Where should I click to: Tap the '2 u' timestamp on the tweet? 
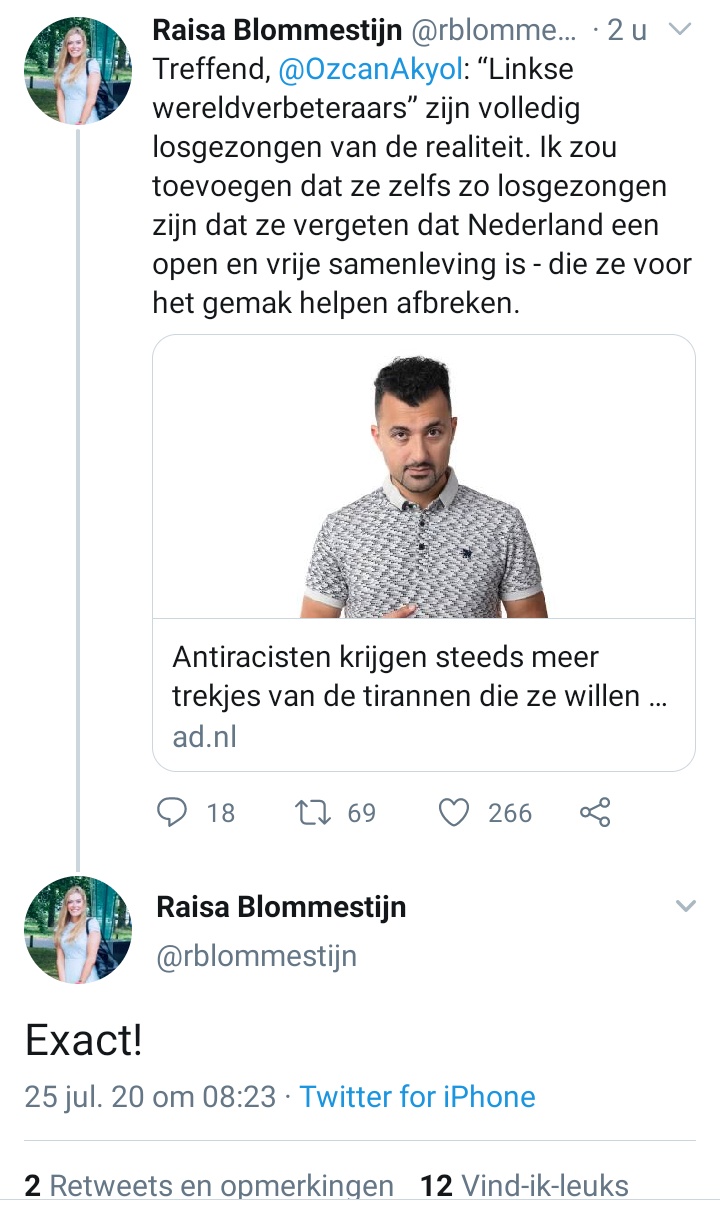click(x=626, y=31)
